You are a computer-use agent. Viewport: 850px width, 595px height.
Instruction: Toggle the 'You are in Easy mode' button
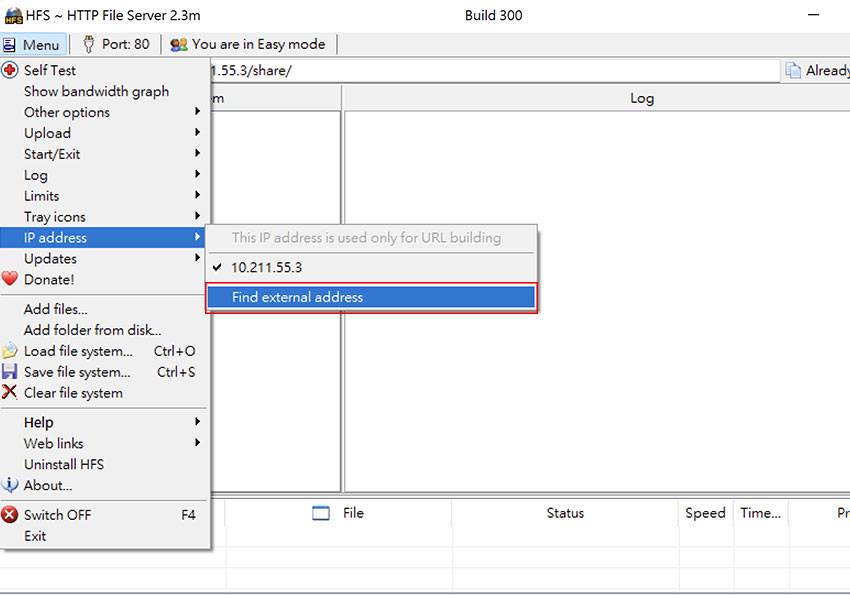[250, 44]
